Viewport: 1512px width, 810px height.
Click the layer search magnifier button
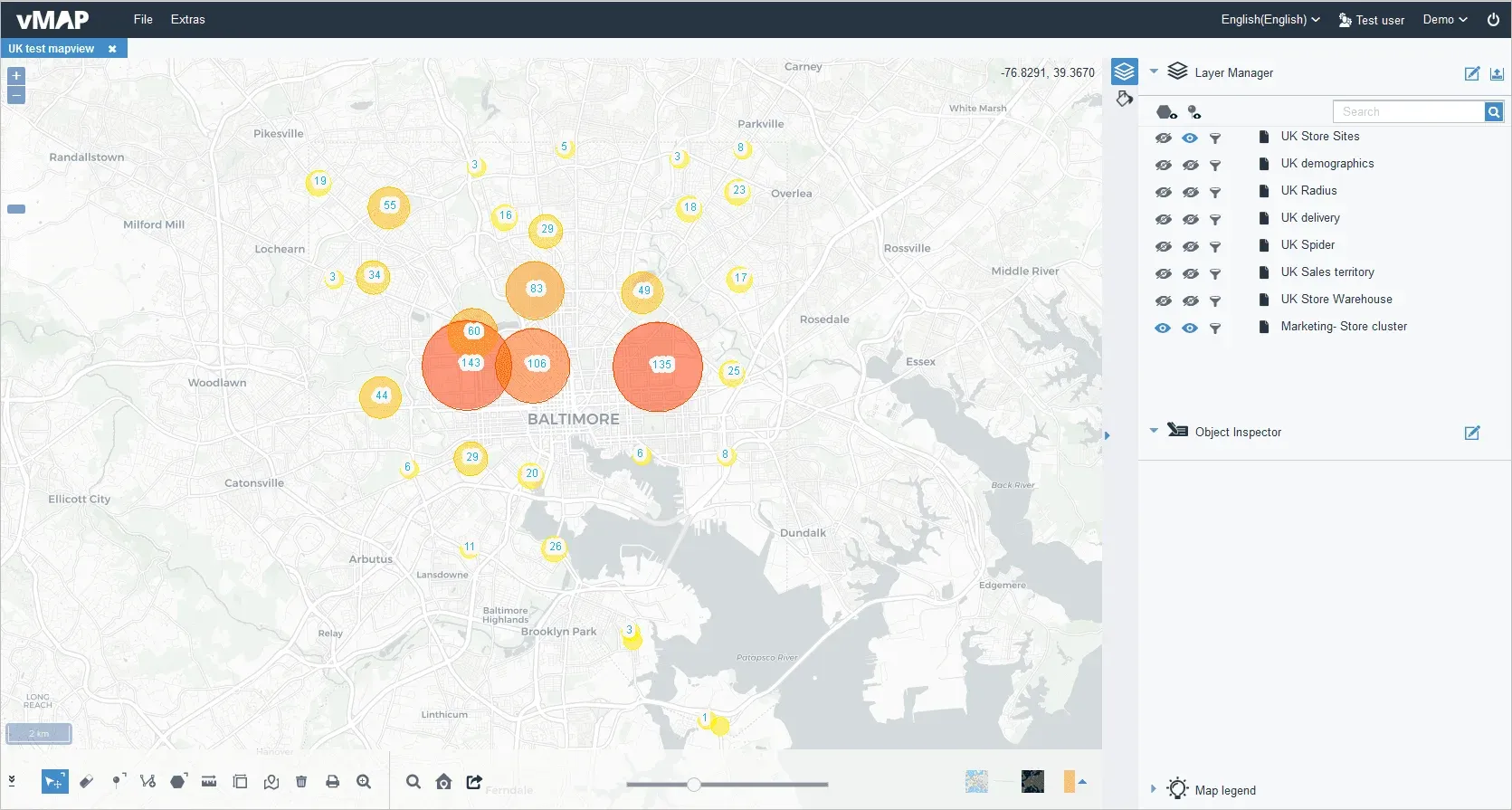(1494, 111)
